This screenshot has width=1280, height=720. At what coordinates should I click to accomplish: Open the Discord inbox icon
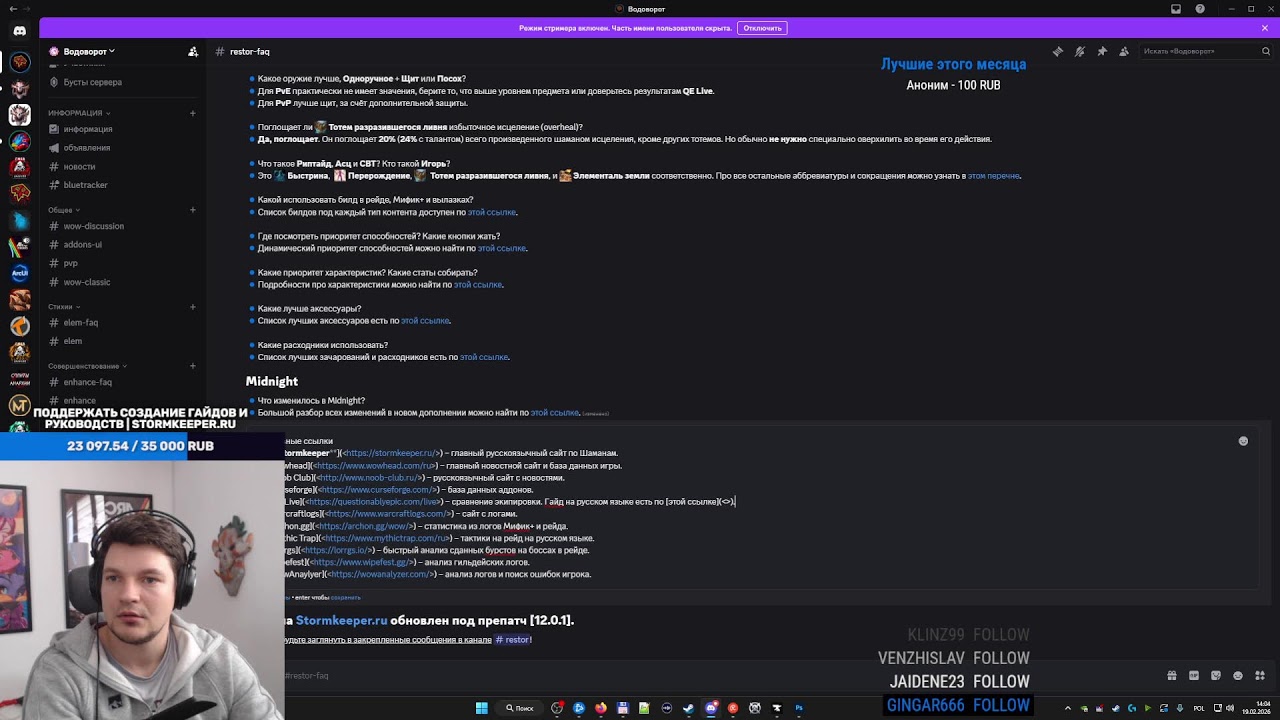1176,9
